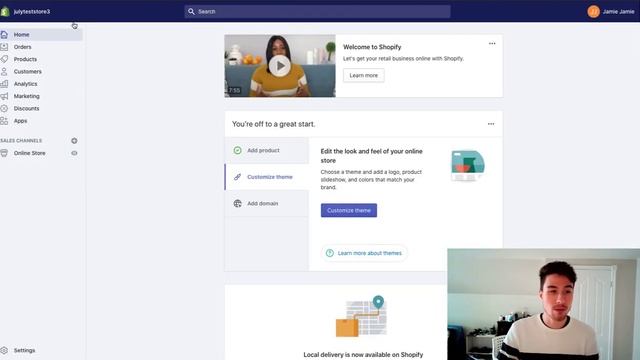Click the Add domain globe icon
Viewport: 640px width, 360px height.
click(x=238, y=203)
